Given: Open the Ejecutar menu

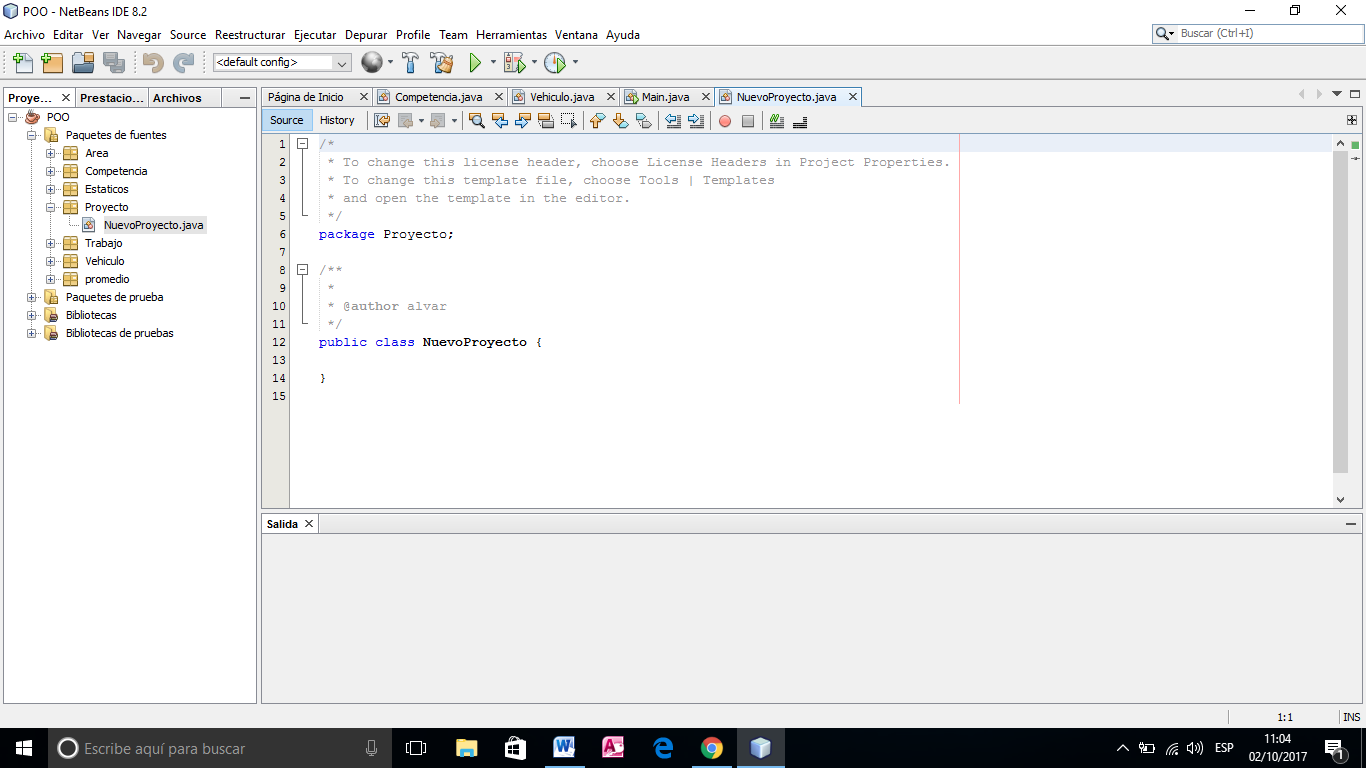Looking at the screenshot, I should pos(314,34).
